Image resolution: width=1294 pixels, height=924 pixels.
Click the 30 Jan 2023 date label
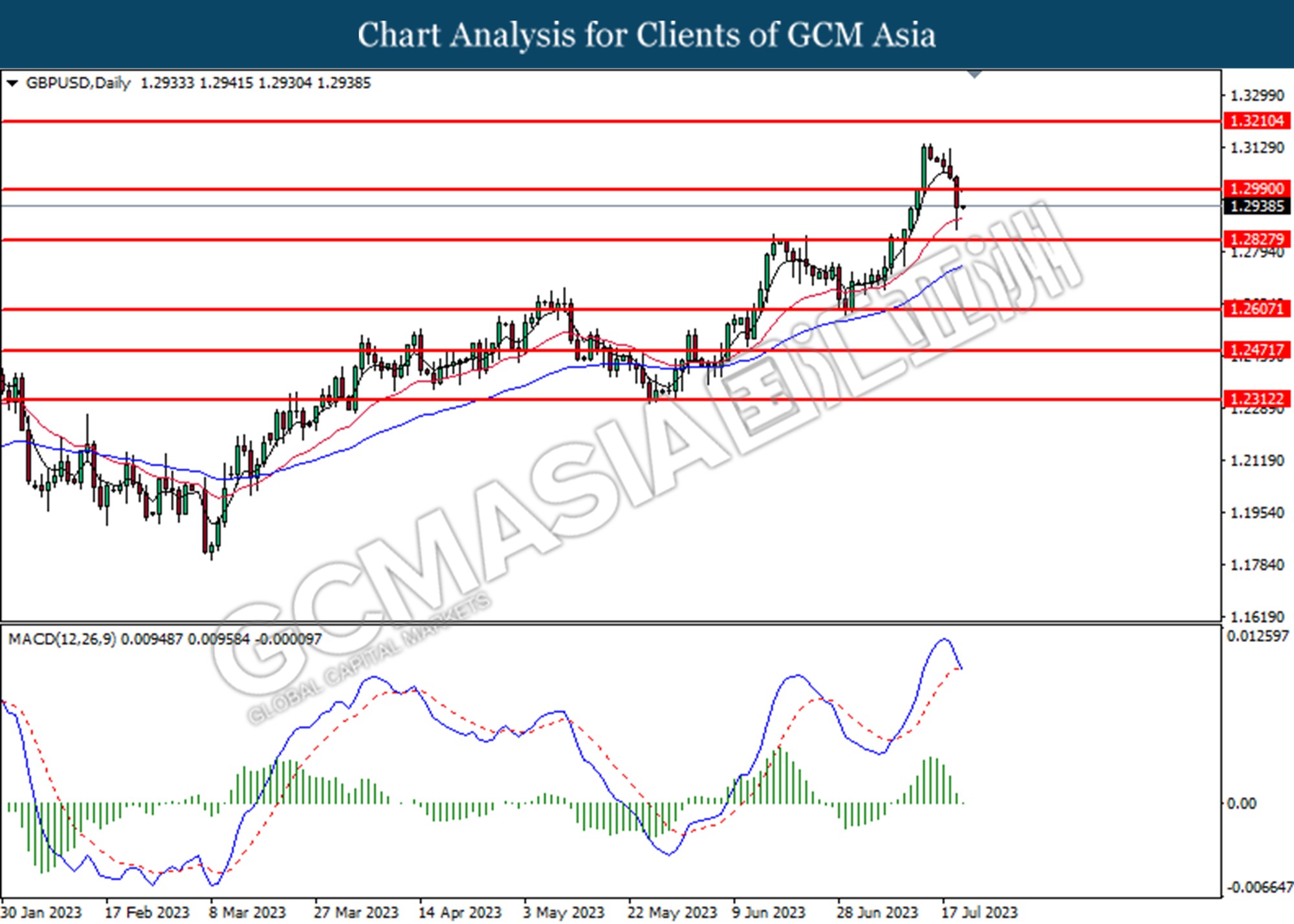[x=42, y=912]
